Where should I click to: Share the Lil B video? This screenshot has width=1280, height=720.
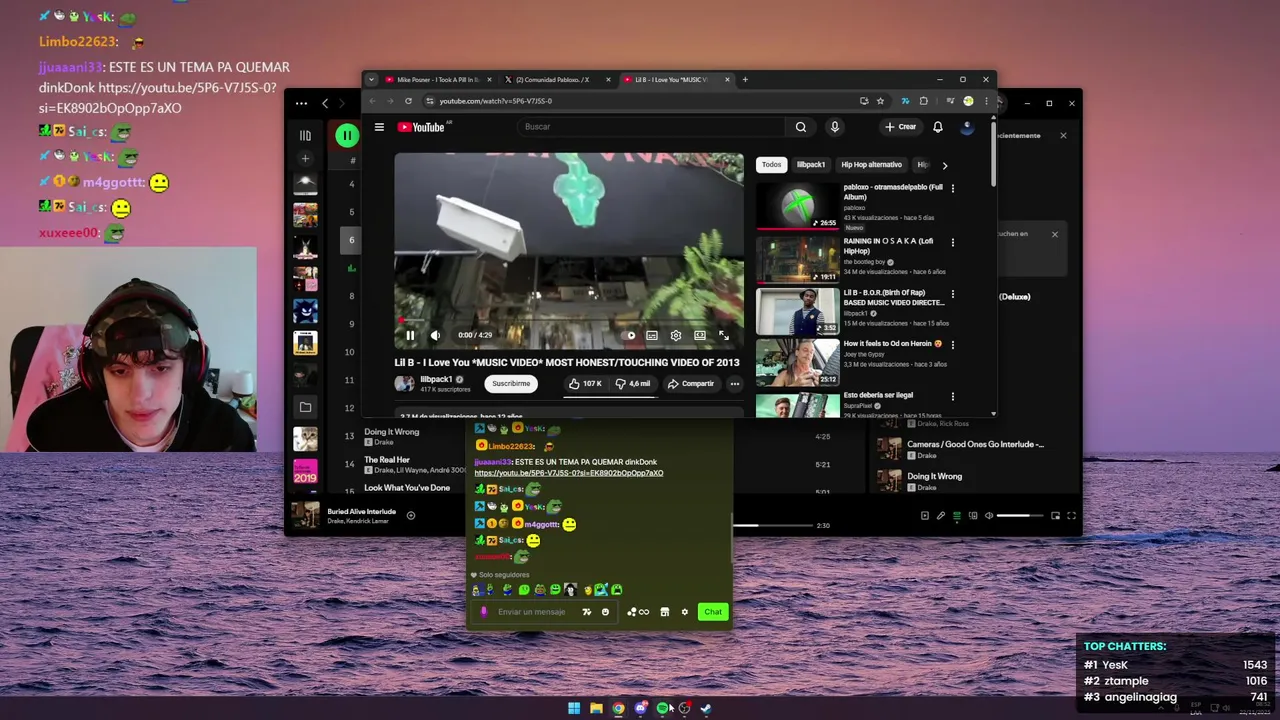691,383
